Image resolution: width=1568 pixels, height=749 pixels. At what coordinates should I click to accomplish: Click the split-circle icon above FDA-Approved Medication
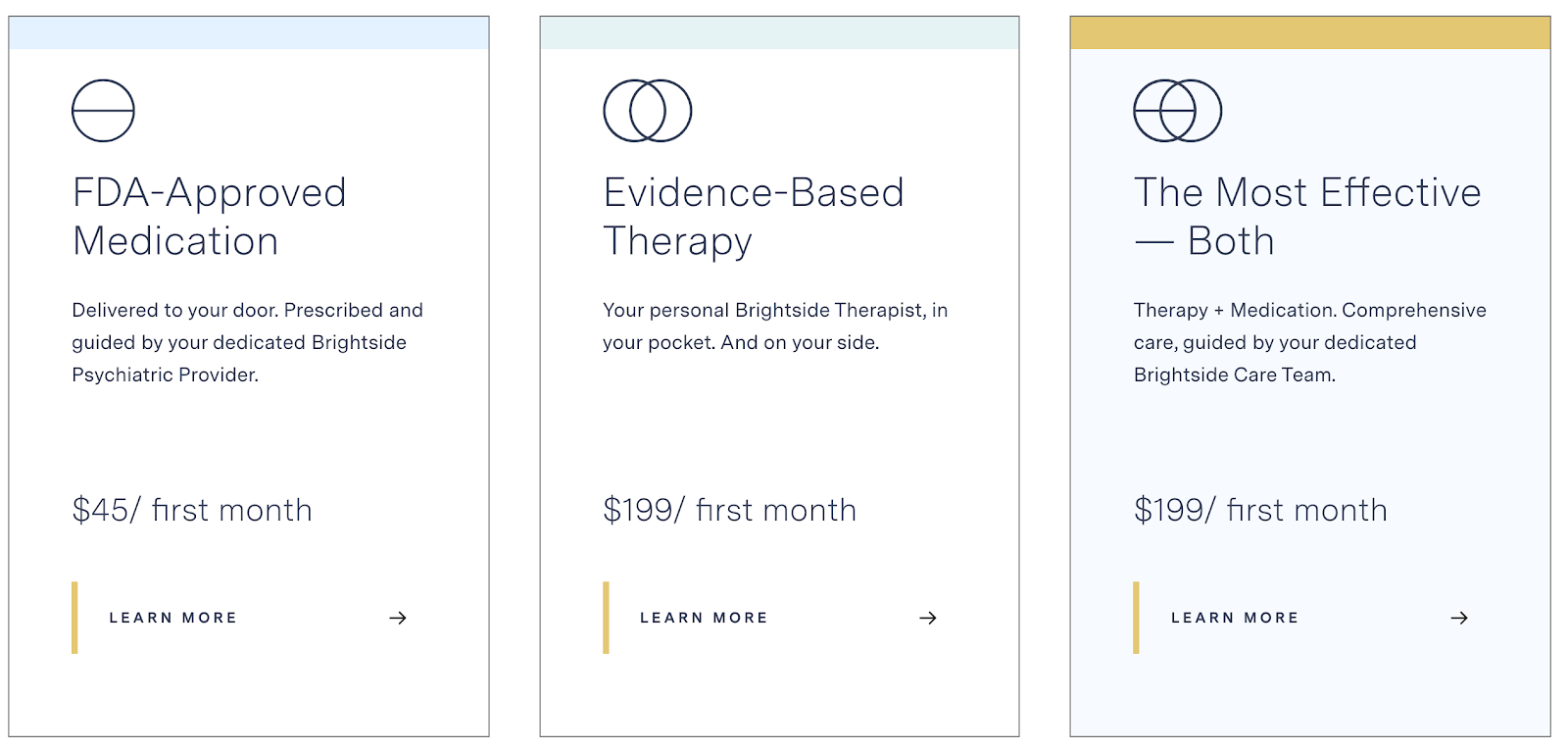(103, 111)
